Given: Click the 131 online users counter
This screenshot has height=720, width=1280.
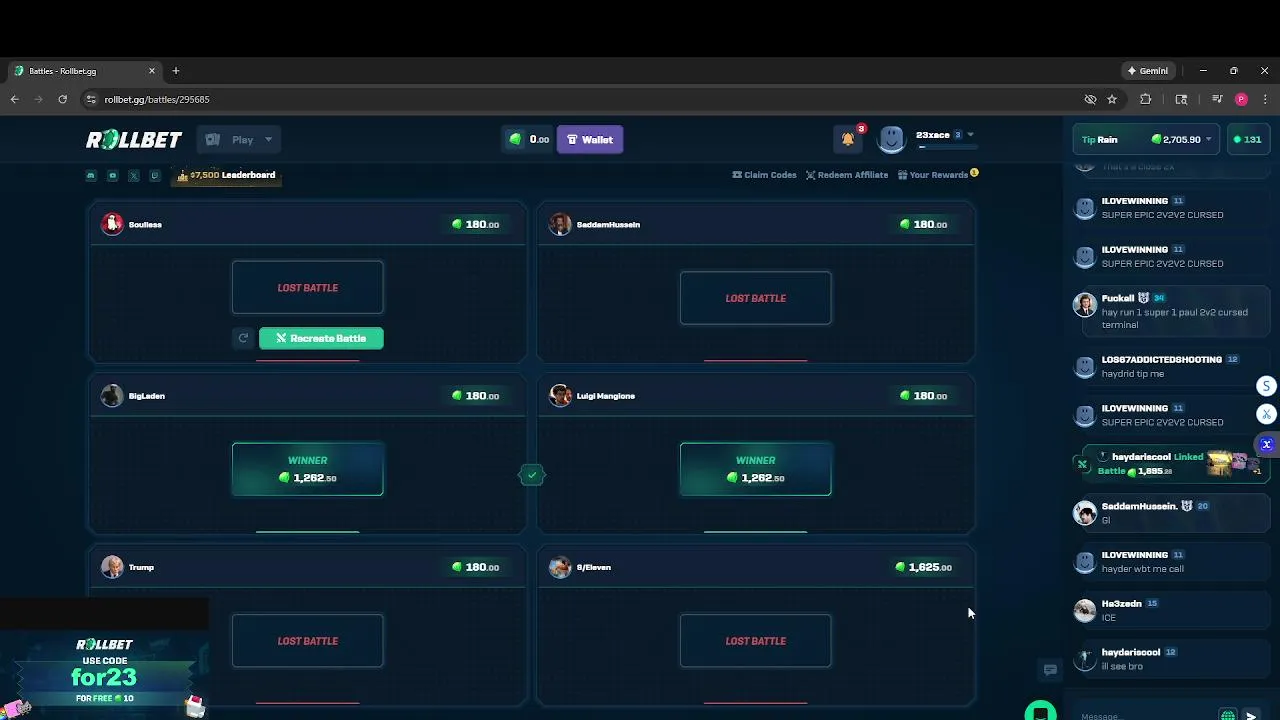Looking at the screenshot, I should click(x=1248, y=140).
